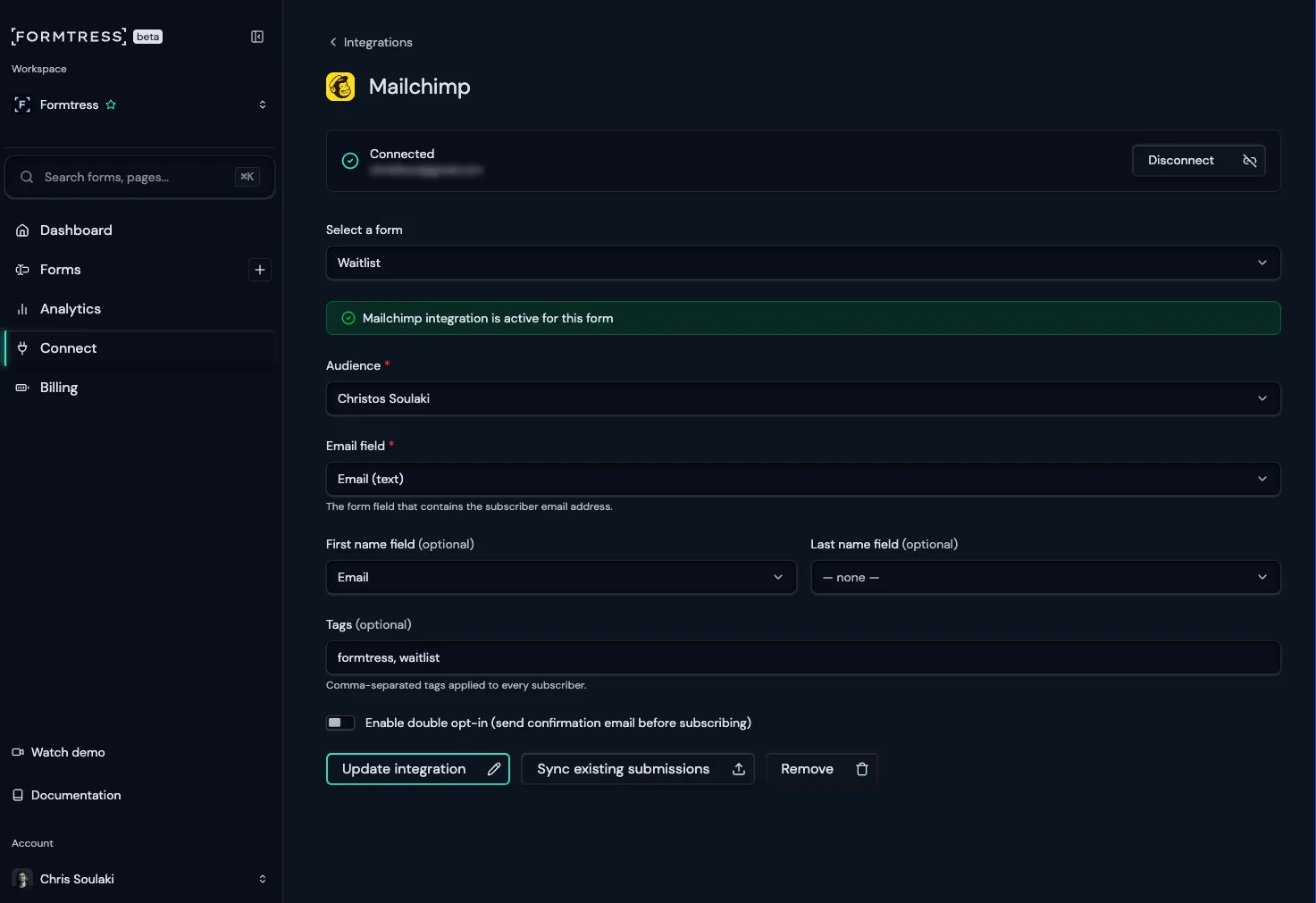Click the upload icon on Sync button
1316x903 pixels.
click(x=739, y=769)
